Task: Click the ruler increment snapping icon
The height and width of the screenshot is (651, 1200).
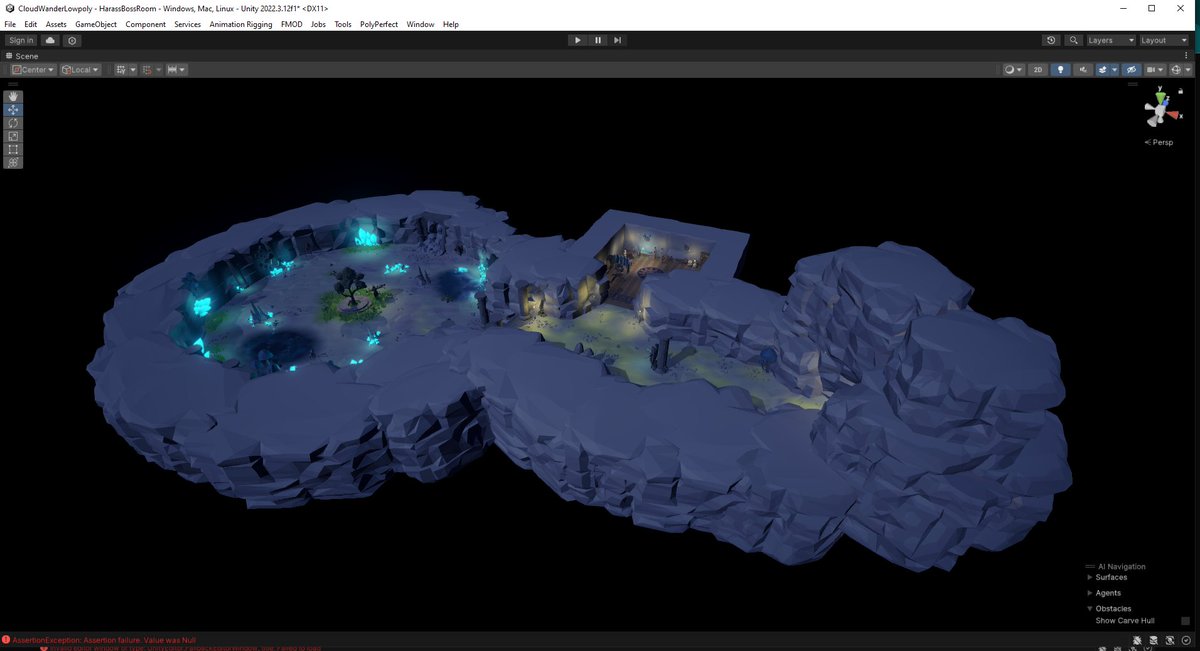Action: (x=173, y=70)
